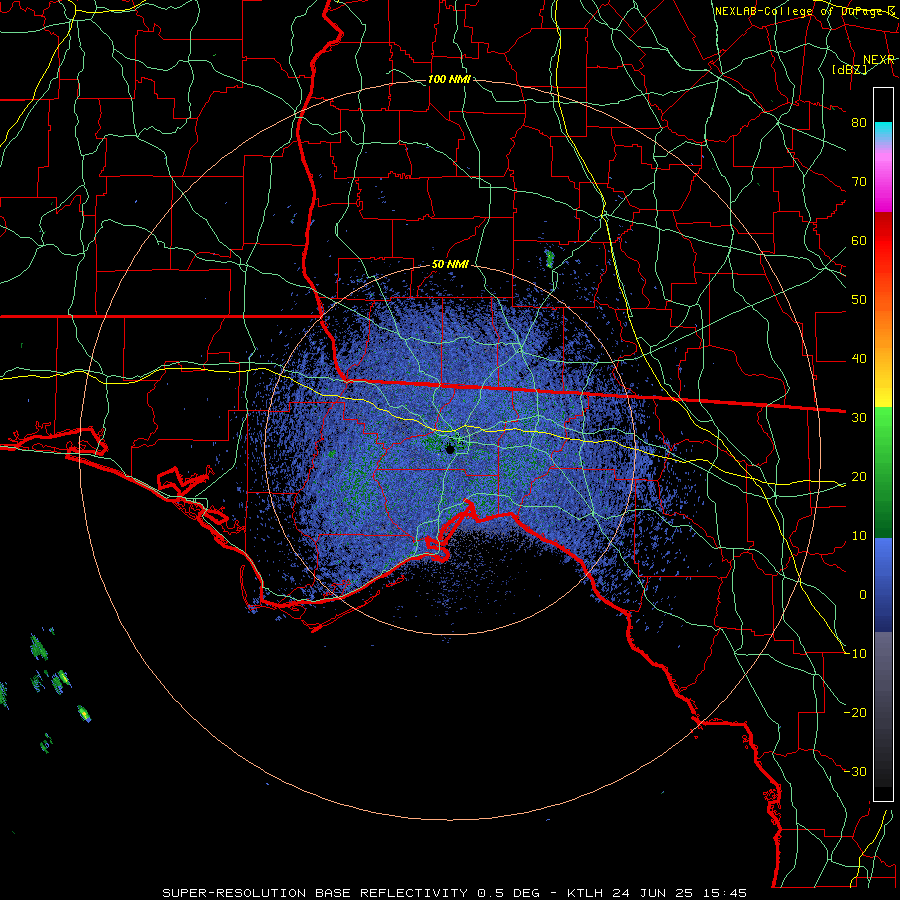Click the -20 dBZ legend value
The height and width of the screenshot is (900, 900).
(x=855, y=712)
